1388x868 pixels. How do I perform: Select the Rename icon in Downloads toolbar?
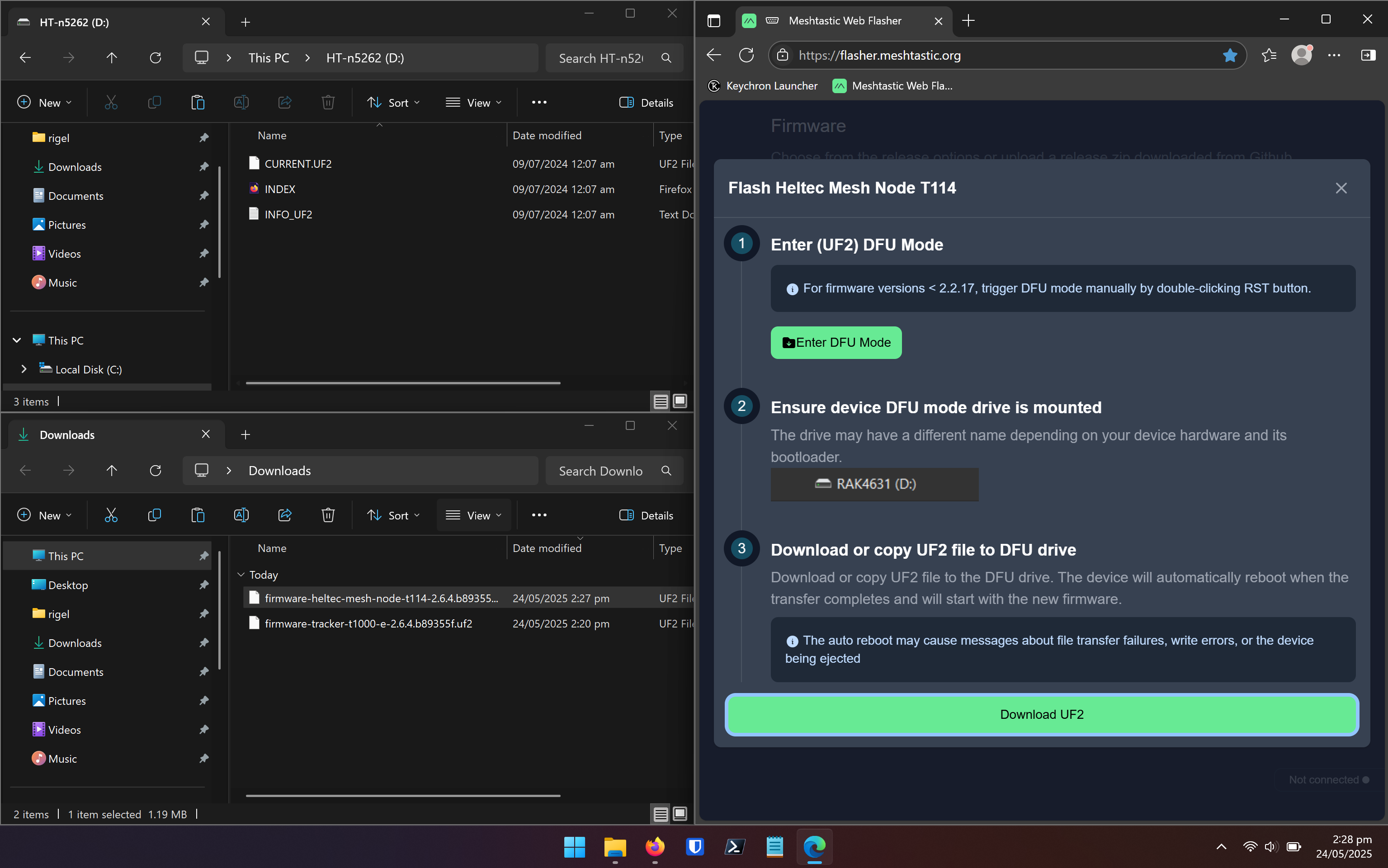pos(242,515)
